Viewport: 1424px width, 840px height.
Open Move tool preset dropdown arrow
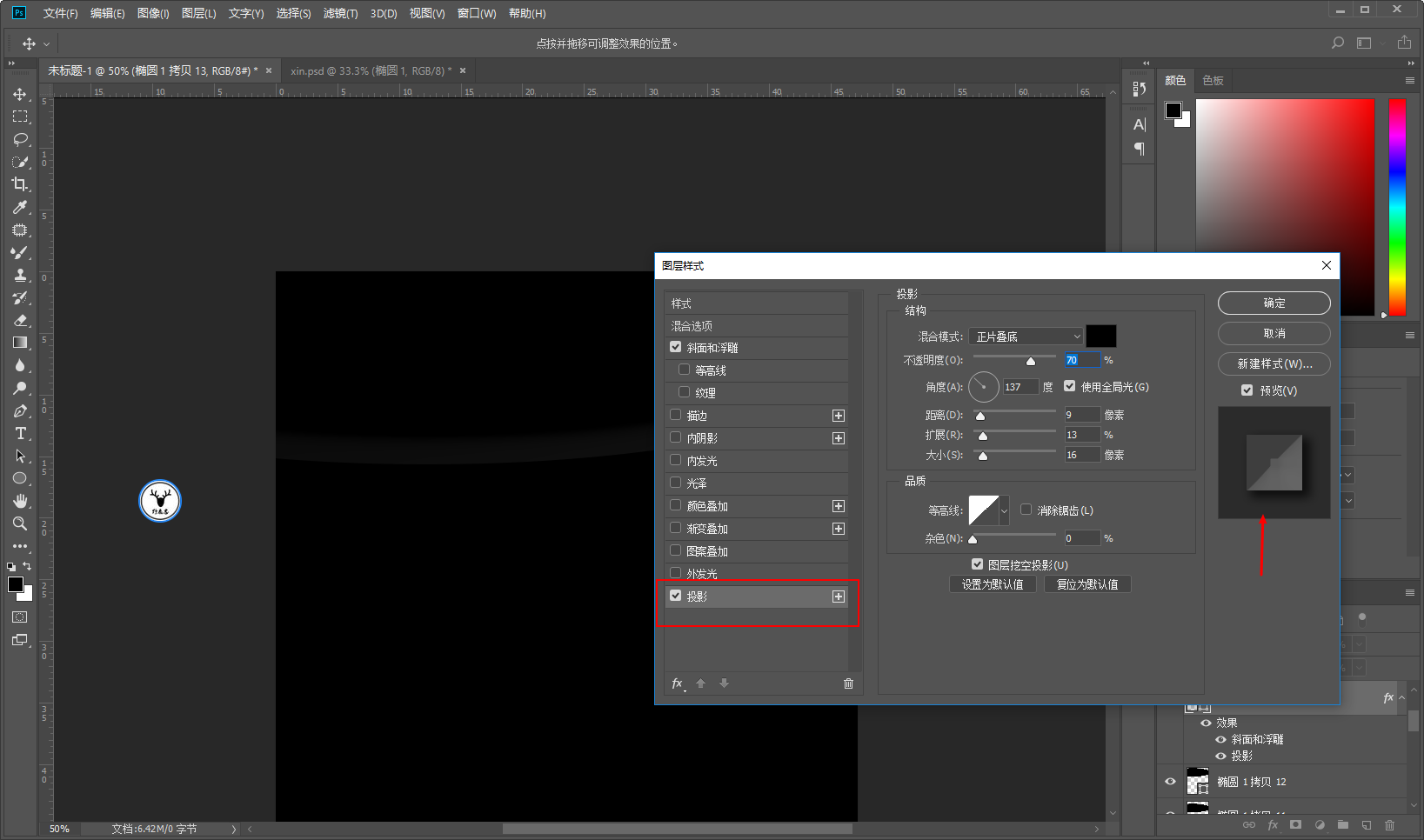(x=46, y=43)
